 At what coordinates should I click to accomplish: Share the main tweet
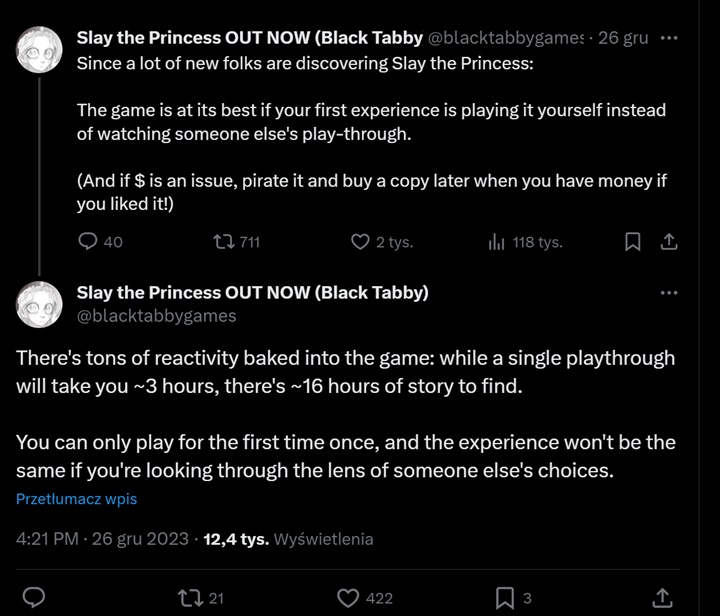[661, 597]
